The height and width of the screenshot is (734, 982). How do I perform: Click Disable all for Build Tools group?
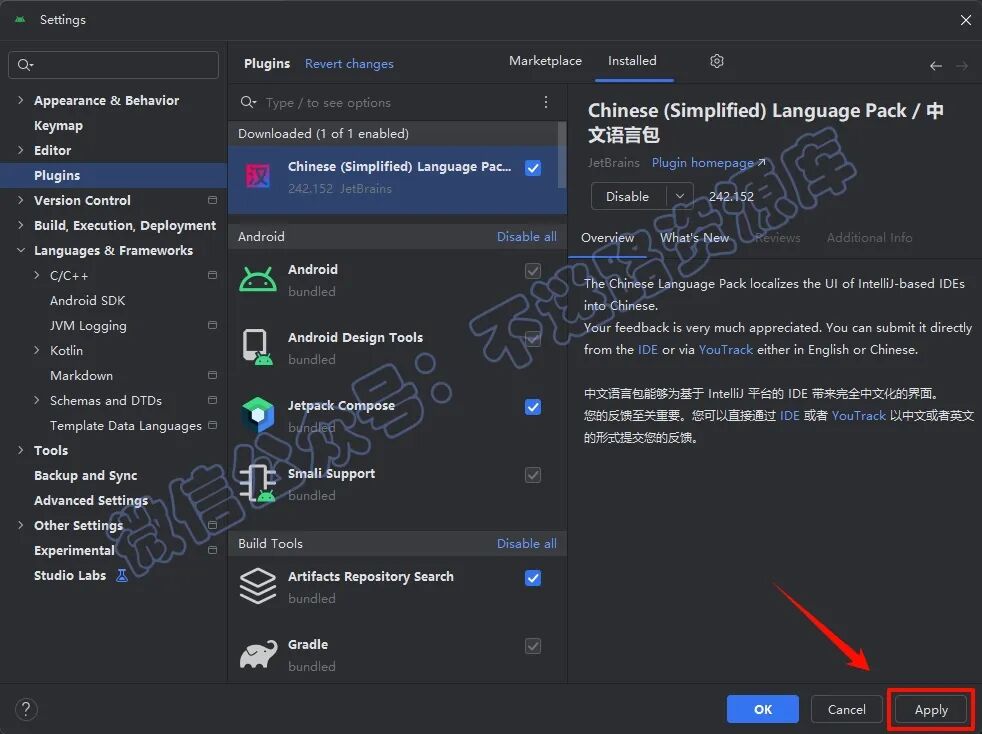click(x=527, y=543)
